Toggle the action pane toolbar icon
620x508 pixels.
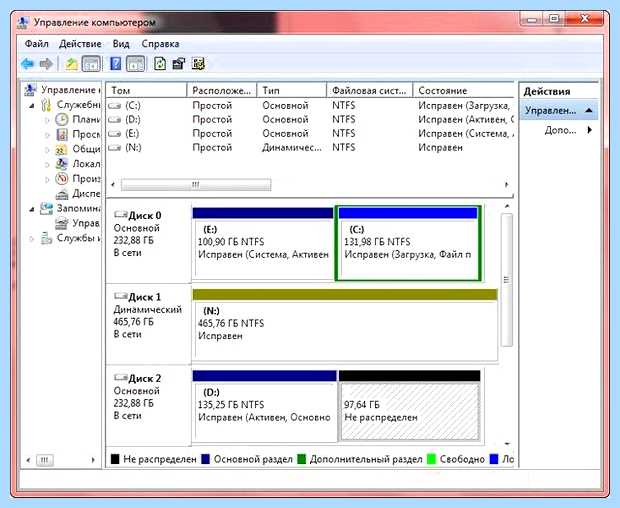click(x=136, y=64)
